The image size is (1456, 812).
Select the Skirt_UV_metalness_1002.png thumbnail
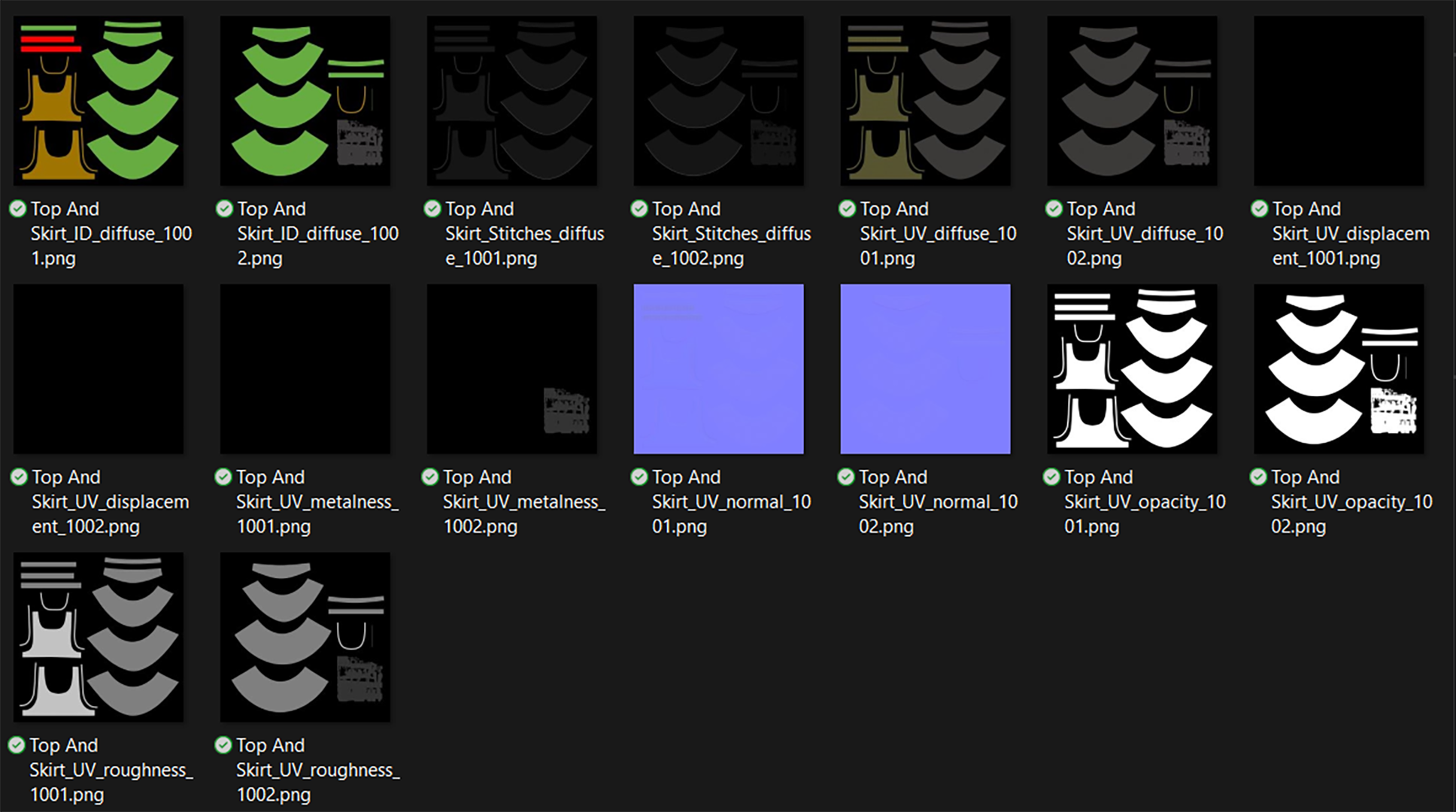point(512,369)
